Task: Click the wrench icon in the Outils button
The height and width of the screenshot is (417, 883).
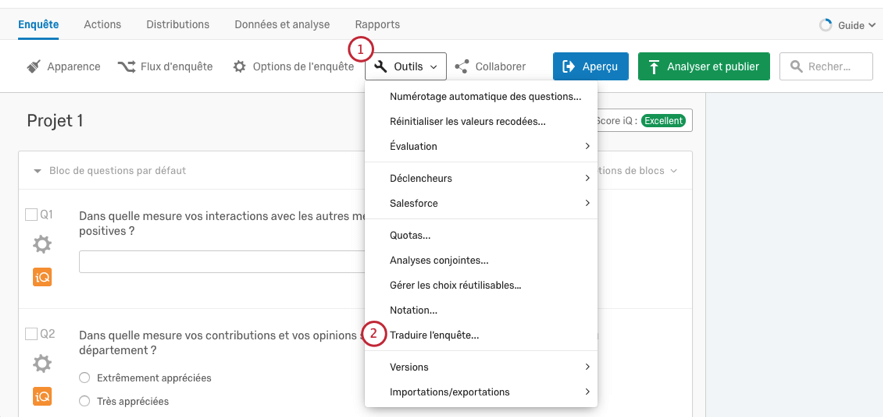Action: click(381, 66)
